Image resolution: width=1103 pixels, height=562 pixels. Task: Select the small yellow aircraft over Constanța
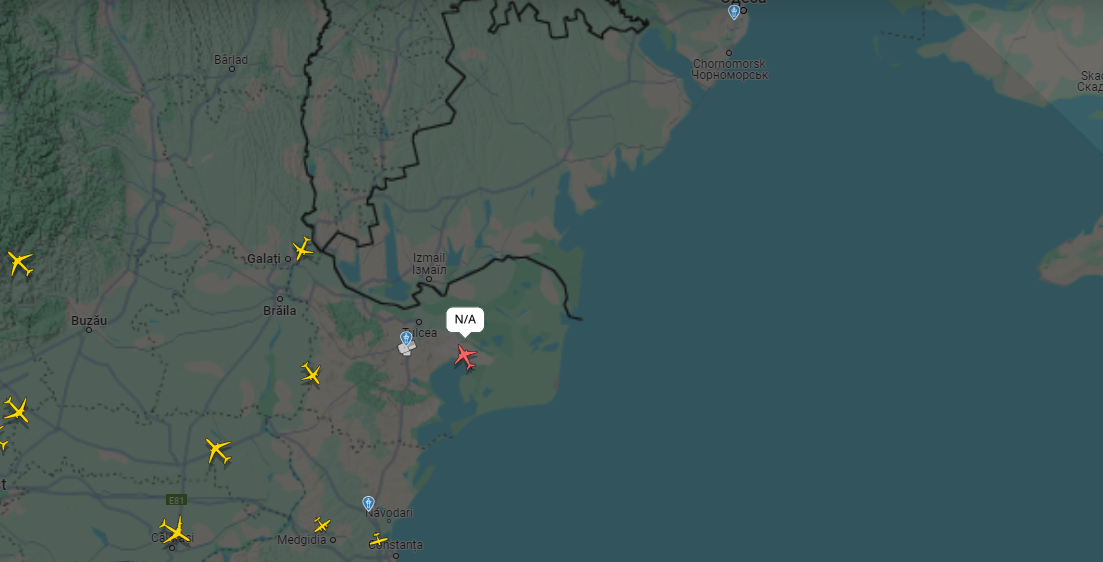point(378,540)
